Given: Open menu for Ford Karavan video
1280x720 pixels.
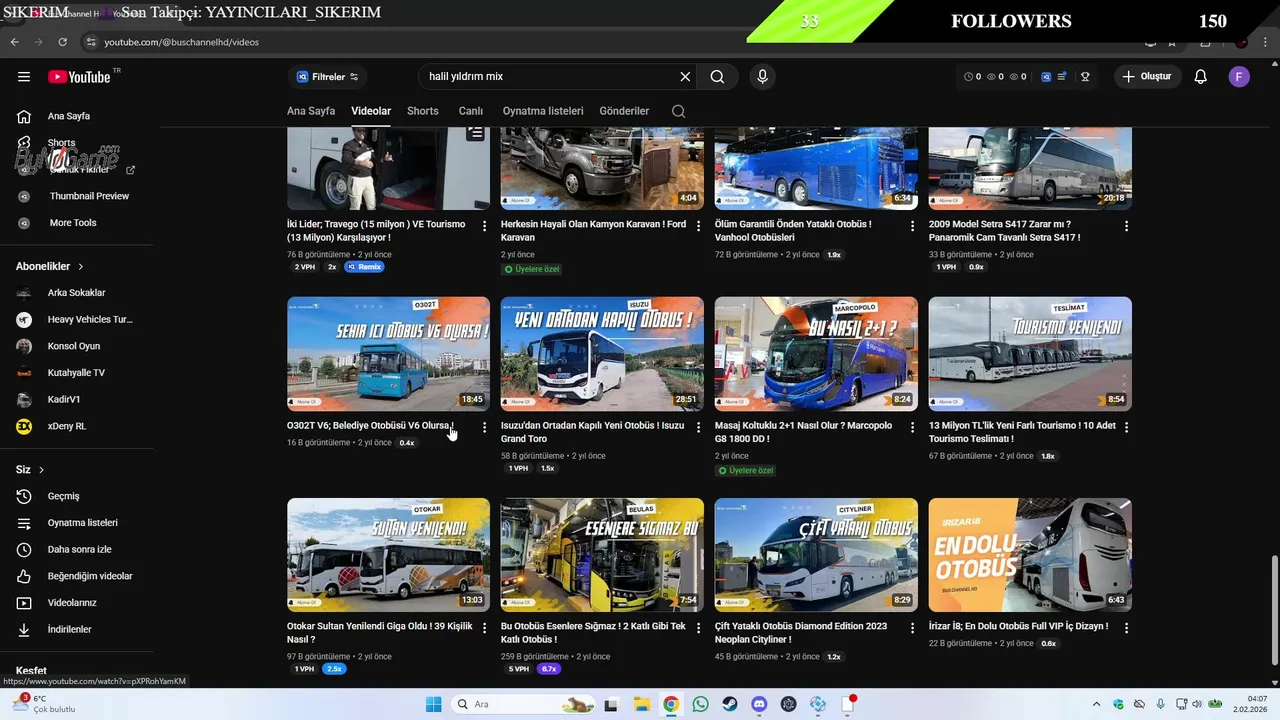Looking at the screenshot, I should pos(698,226).
